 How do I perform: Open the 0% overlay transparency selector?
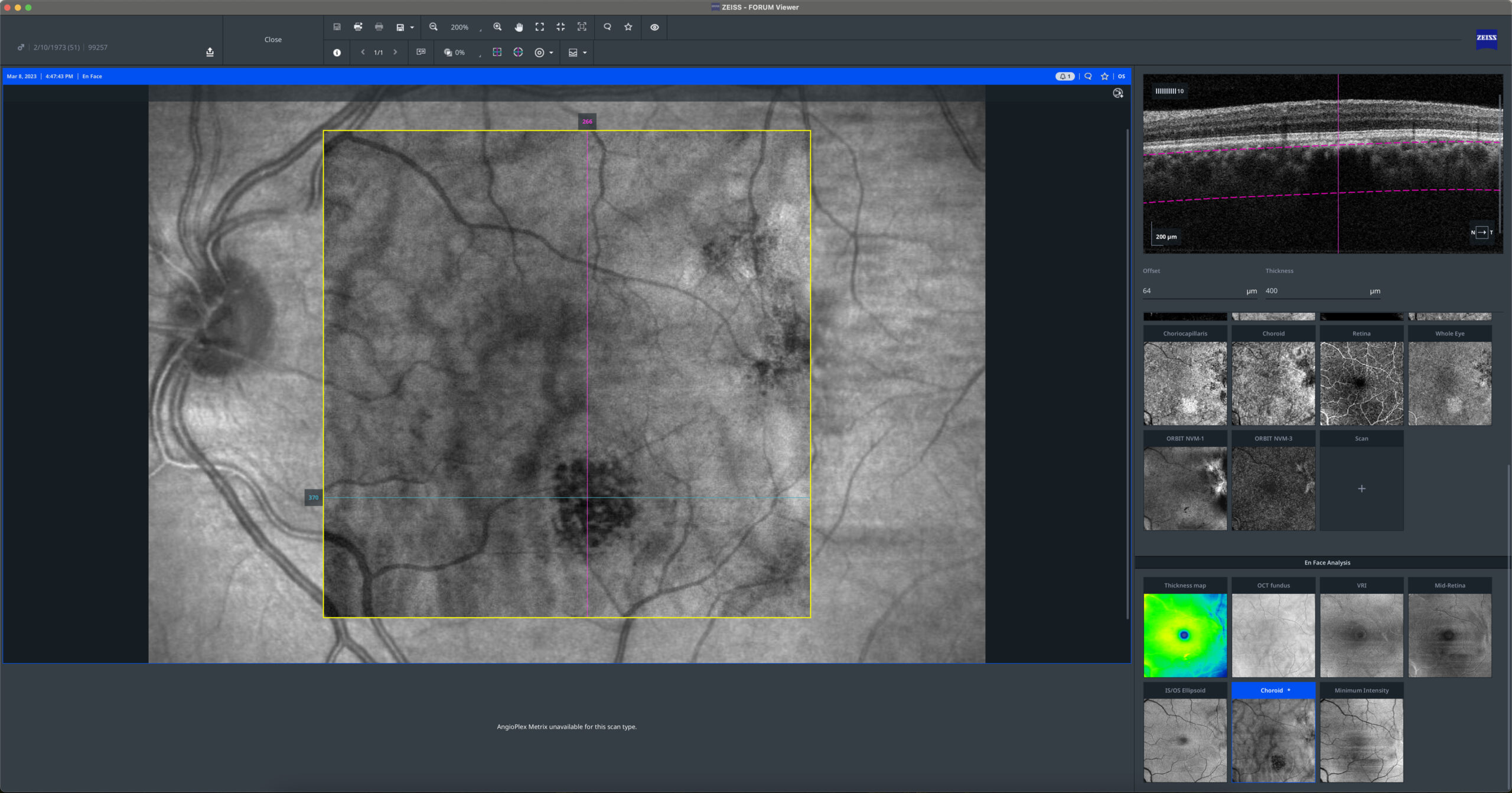[x=463, y=53]
